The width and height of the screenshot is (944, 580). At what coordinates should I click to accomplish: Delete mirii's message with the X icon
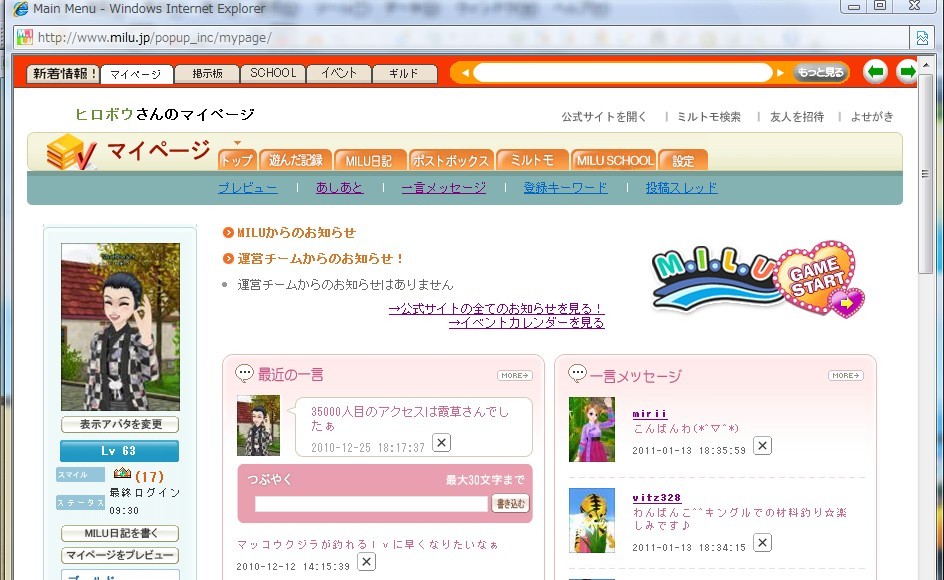[x=762, y=445]
